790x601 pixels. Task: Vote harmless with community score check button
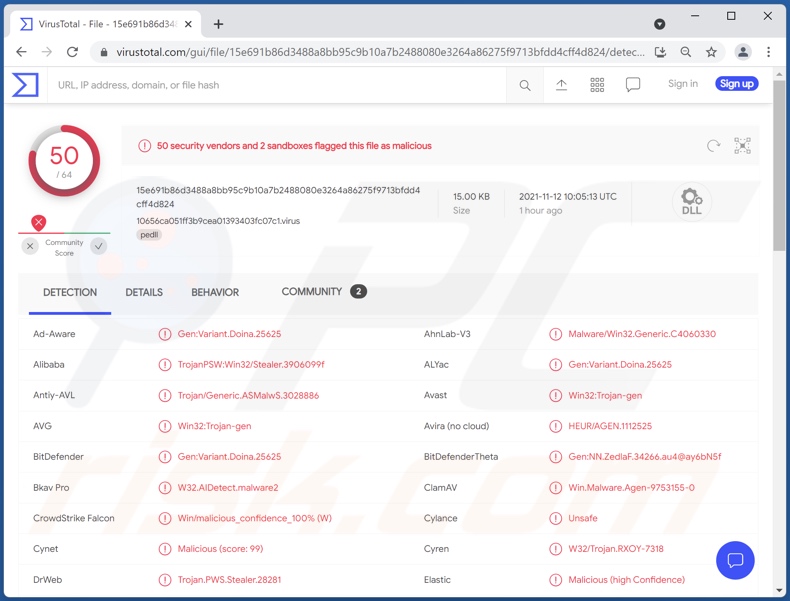click(x=99, y=246)
